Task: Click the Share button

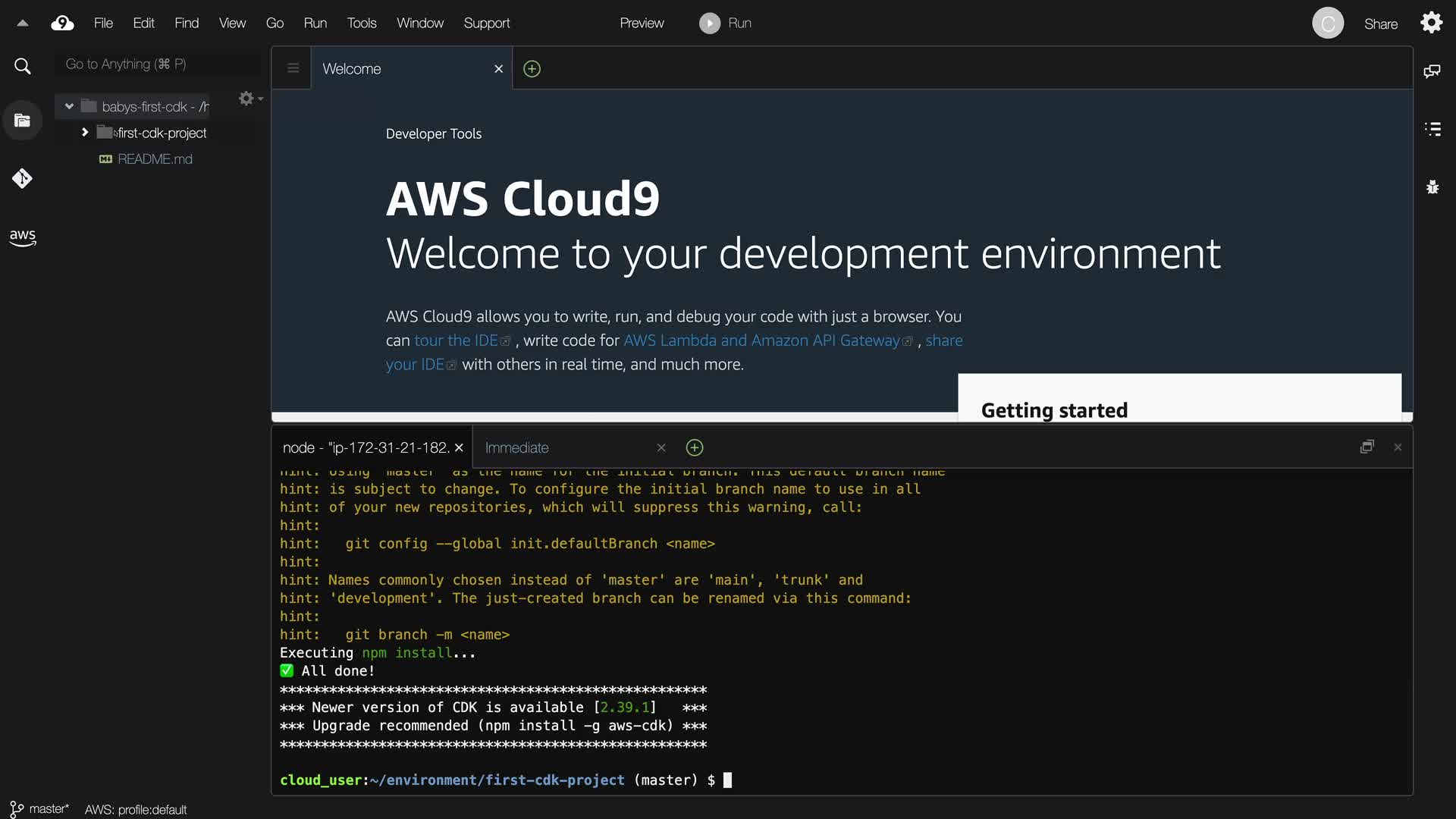Action: 1380,24
